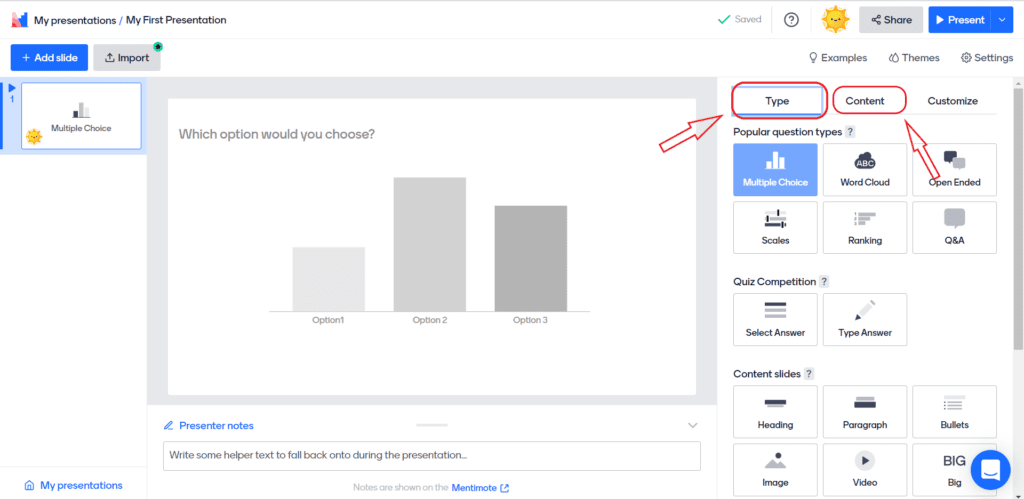Screen dimensions: 1024x499
Task: Expand the Present button dropdown arrow
Action: pos(1003,20)
